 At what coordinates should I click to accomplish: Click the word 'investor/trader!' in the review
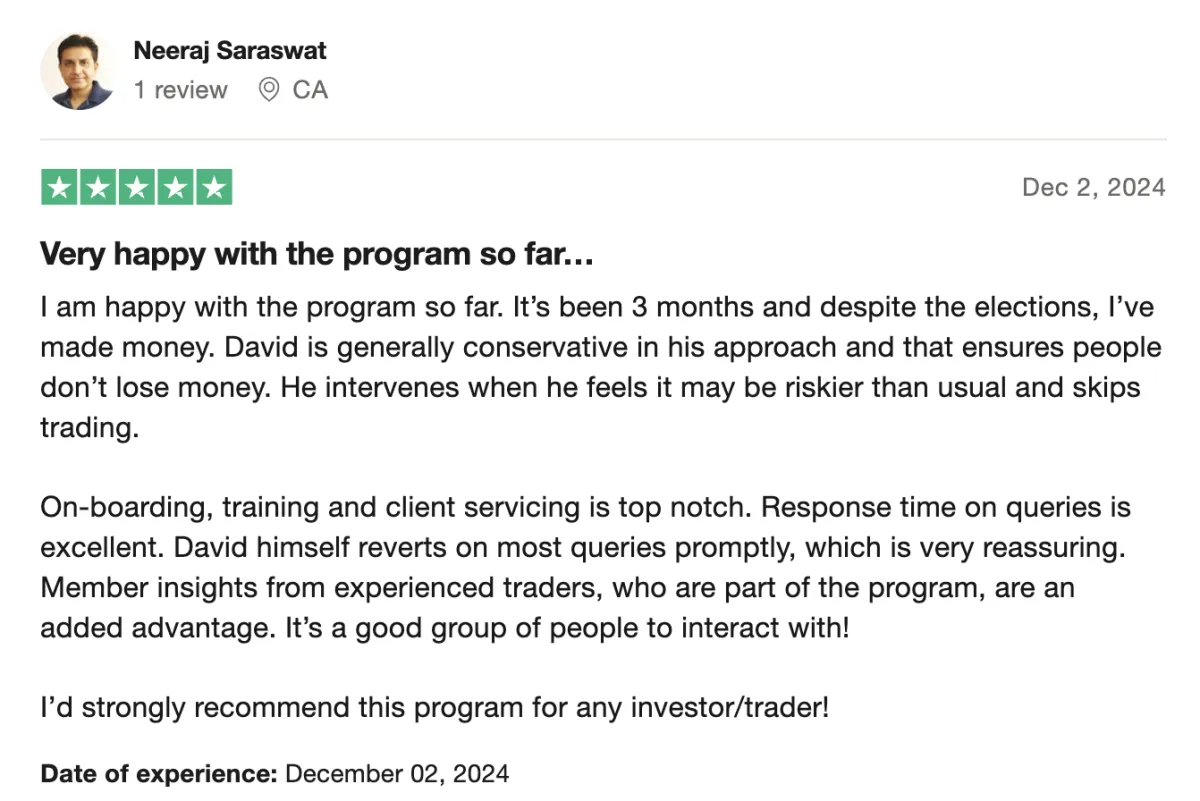(x=730, y=709)
